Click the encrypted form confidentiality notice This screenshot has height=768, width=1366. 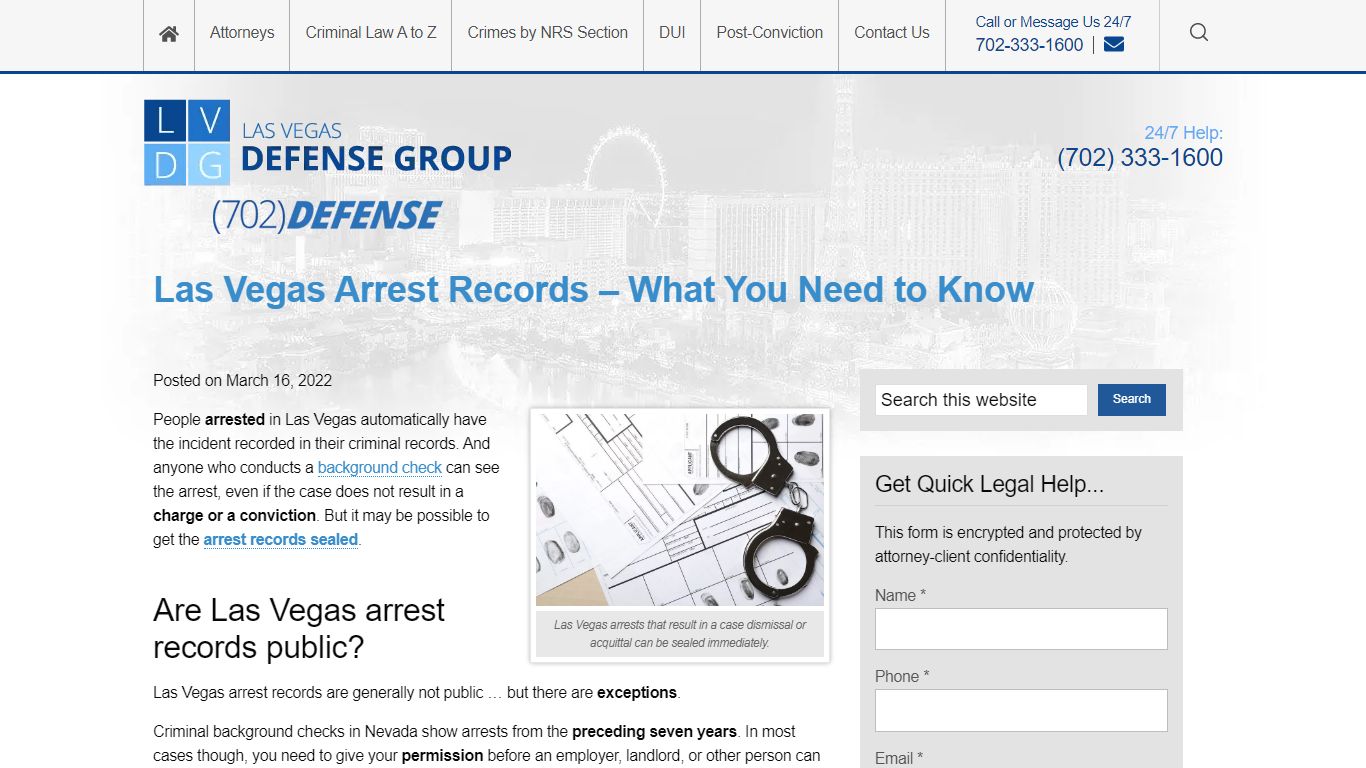pyautogui.click(x=1008, y=544)
